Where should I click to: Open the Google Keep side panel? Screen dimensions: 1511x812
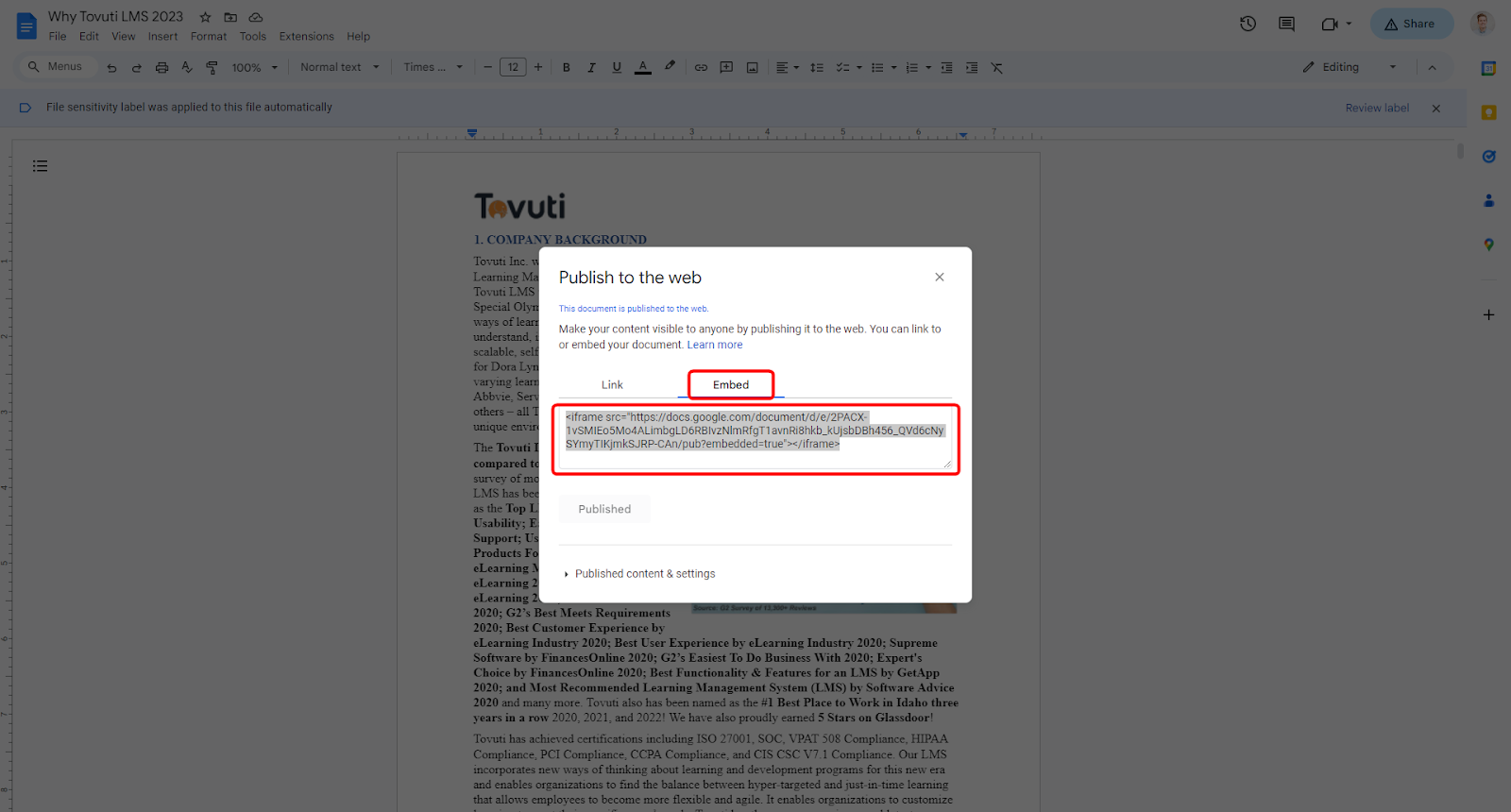[1488, 112]
